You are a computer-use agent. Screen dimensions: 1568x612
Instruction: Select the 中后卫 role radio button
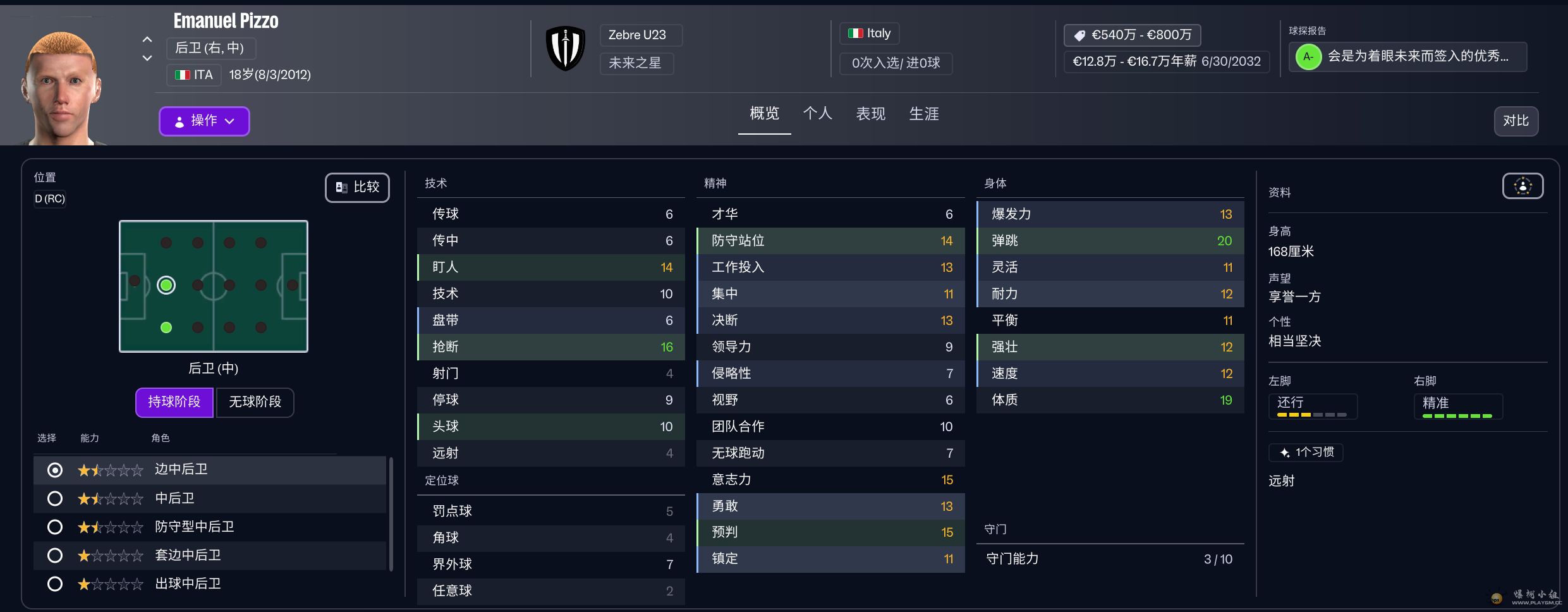(x=55, y=499)
